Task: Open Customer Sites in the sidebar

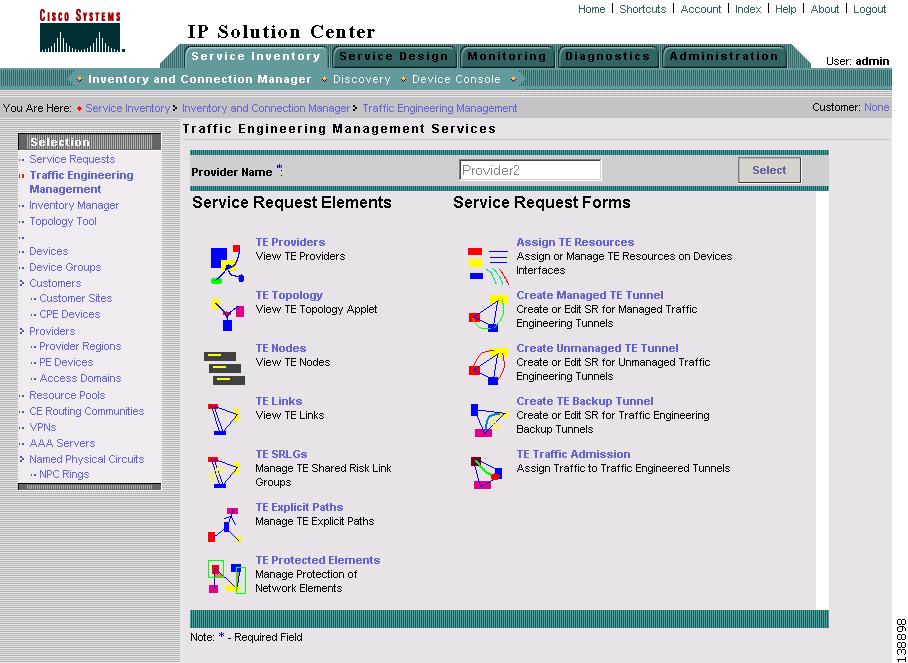Action: tap(75, 298)
